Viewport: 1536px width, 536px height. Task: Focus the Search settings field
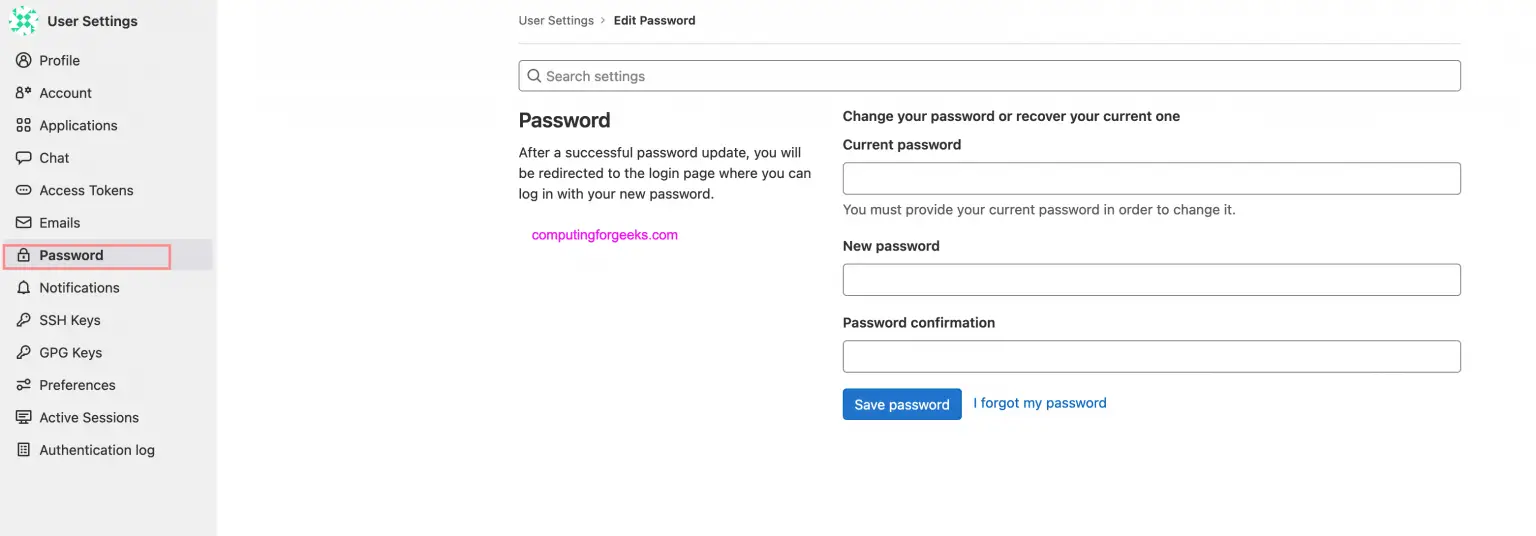989,76
